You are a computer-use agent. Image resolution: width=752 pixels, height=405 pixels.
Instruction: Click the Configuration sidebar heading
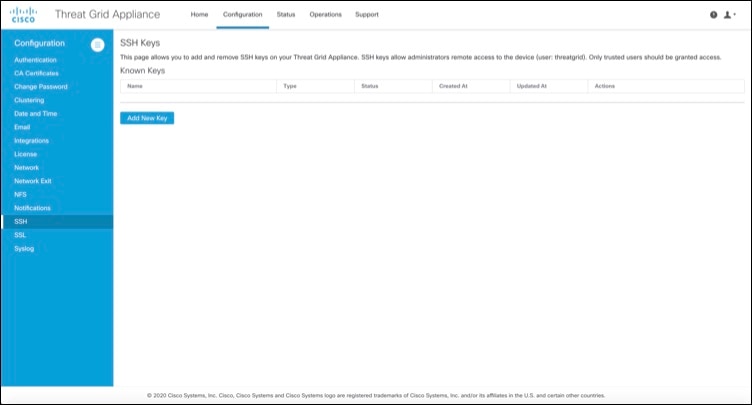[x=39, y=43]
